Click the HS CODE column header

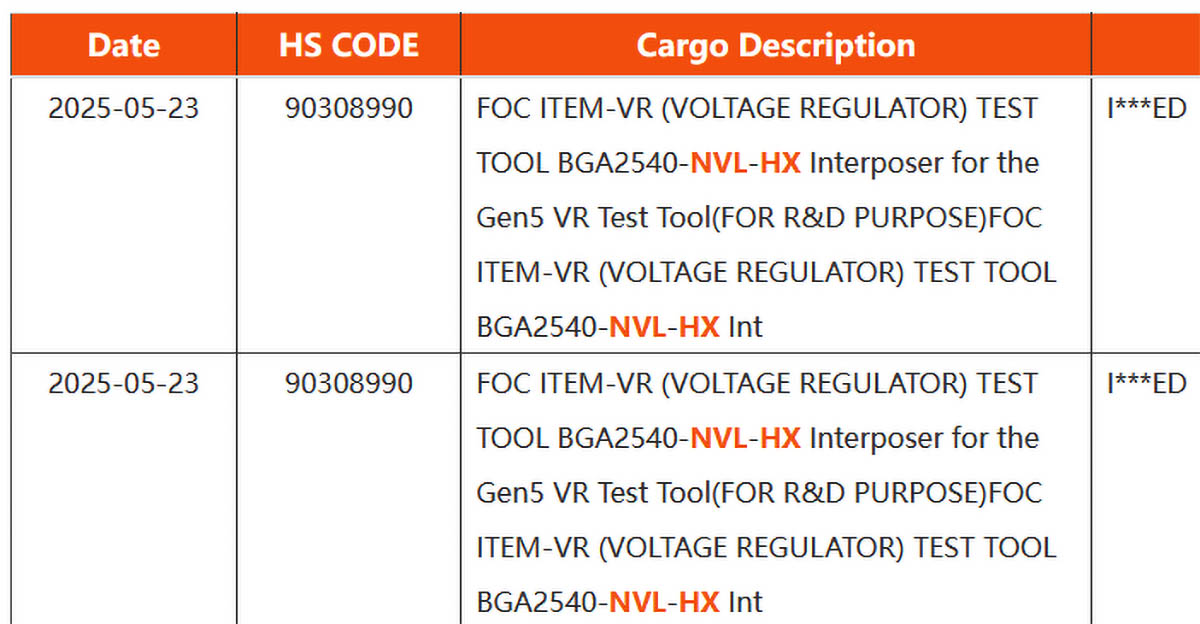(348, 45)
